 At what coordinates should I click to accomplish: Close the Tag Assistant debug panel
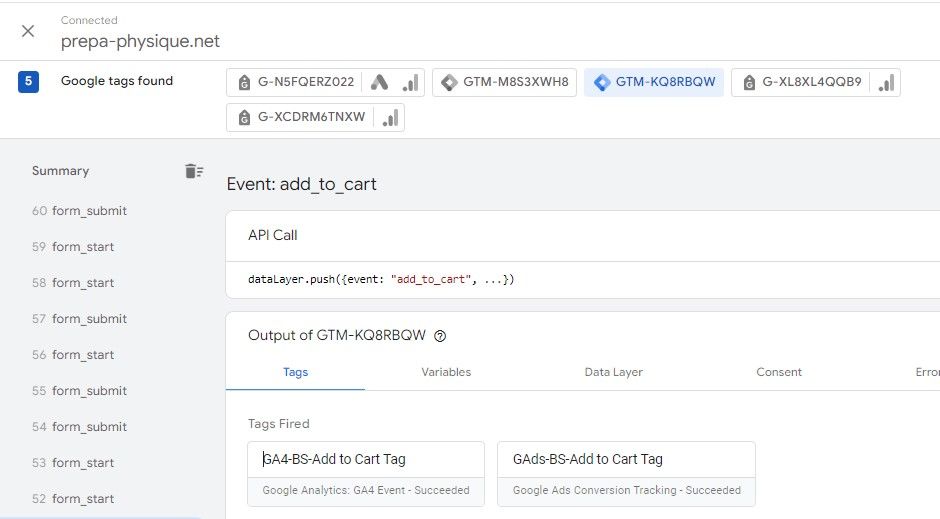28,31
